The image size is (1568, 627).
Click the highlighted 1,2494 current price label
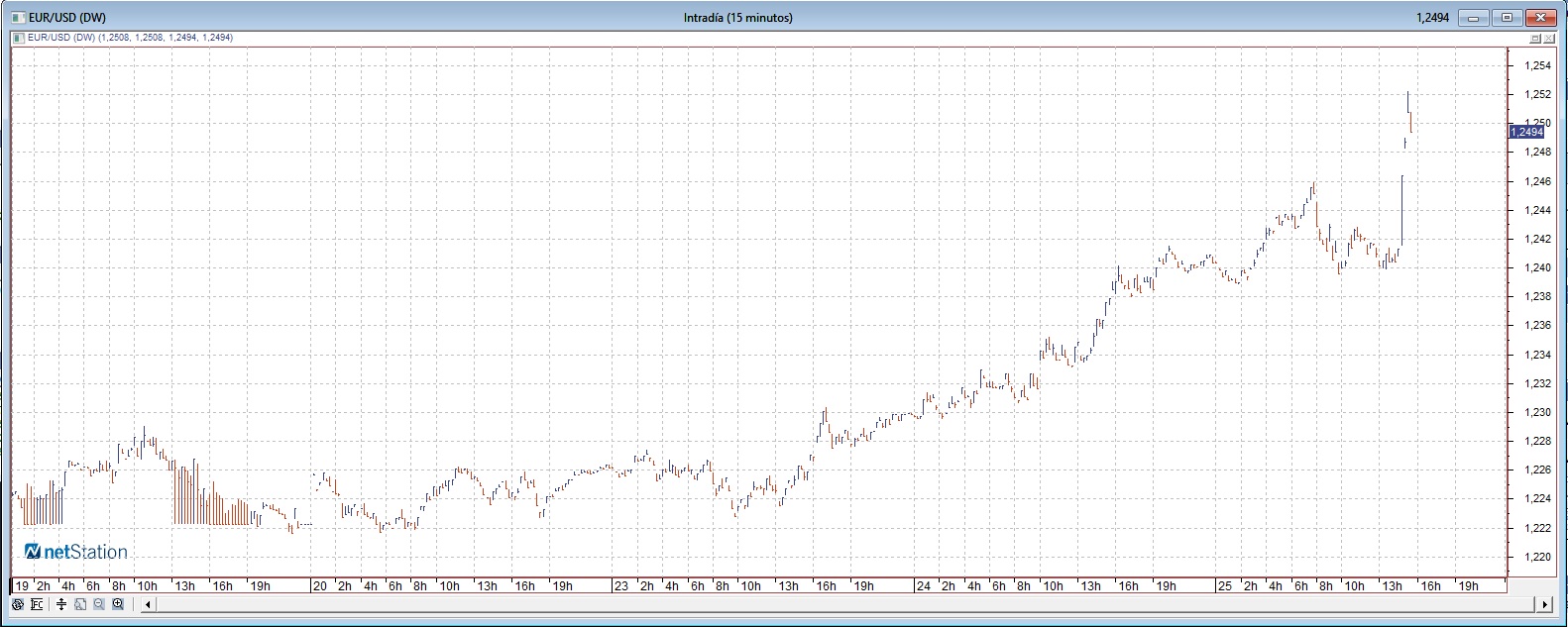click(x=1526, y=132)
